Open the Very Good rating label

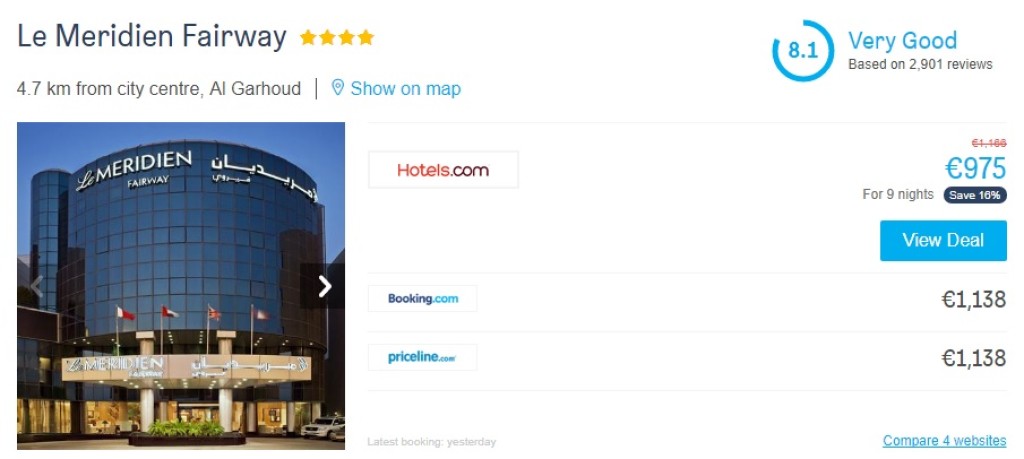[x=903, y=40]
